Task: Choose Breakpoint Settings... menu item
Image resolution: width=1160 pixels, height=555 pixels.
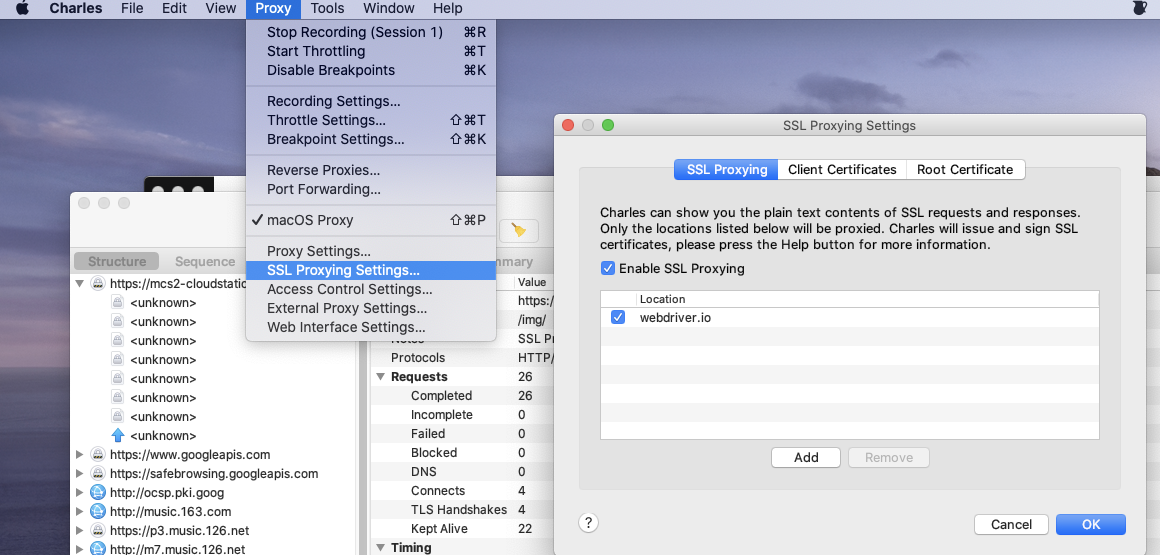Action: pyautogui.click(x=371, y=139)
